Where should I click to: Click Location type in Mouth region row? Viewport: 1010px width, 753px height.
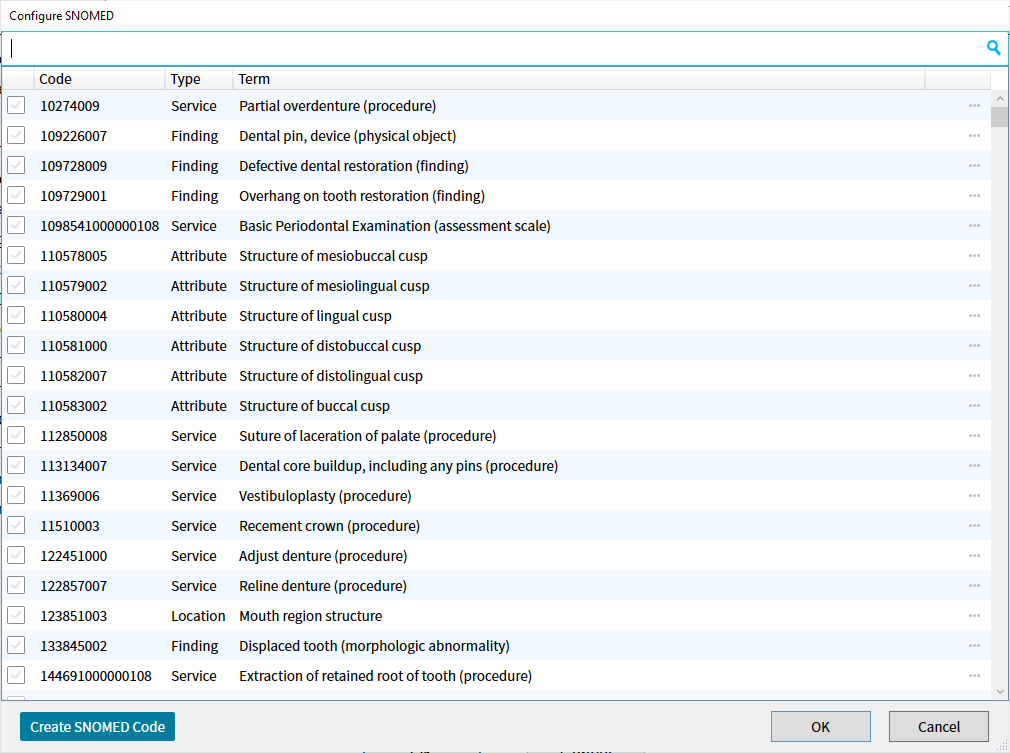click(x=198, y=616)
